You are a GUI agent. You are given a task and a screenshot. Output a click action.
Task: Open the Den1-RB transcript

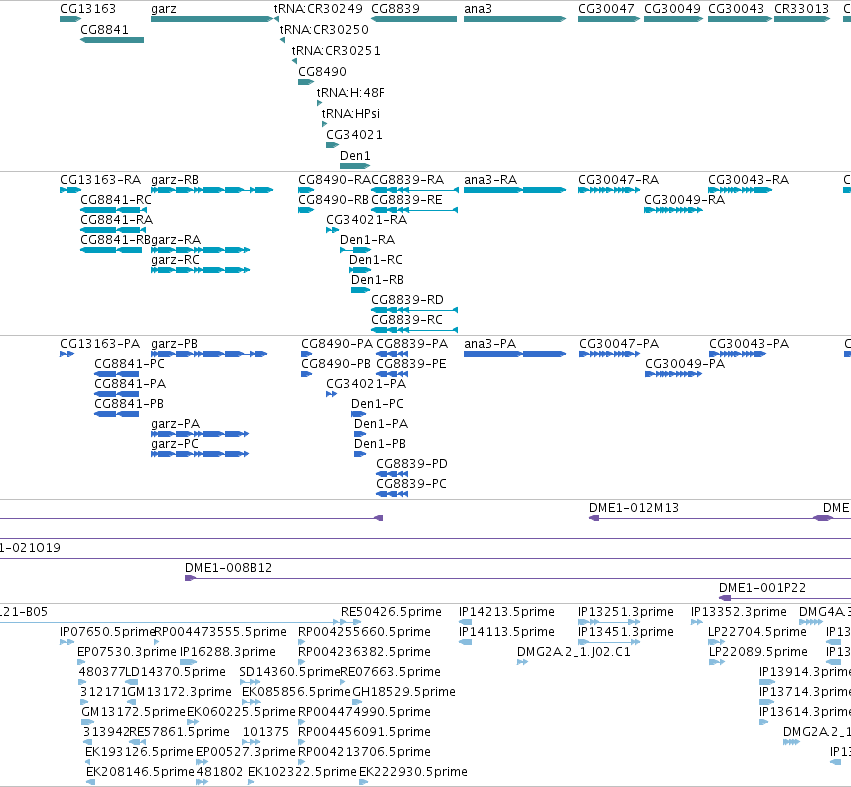tap(360, 290)
